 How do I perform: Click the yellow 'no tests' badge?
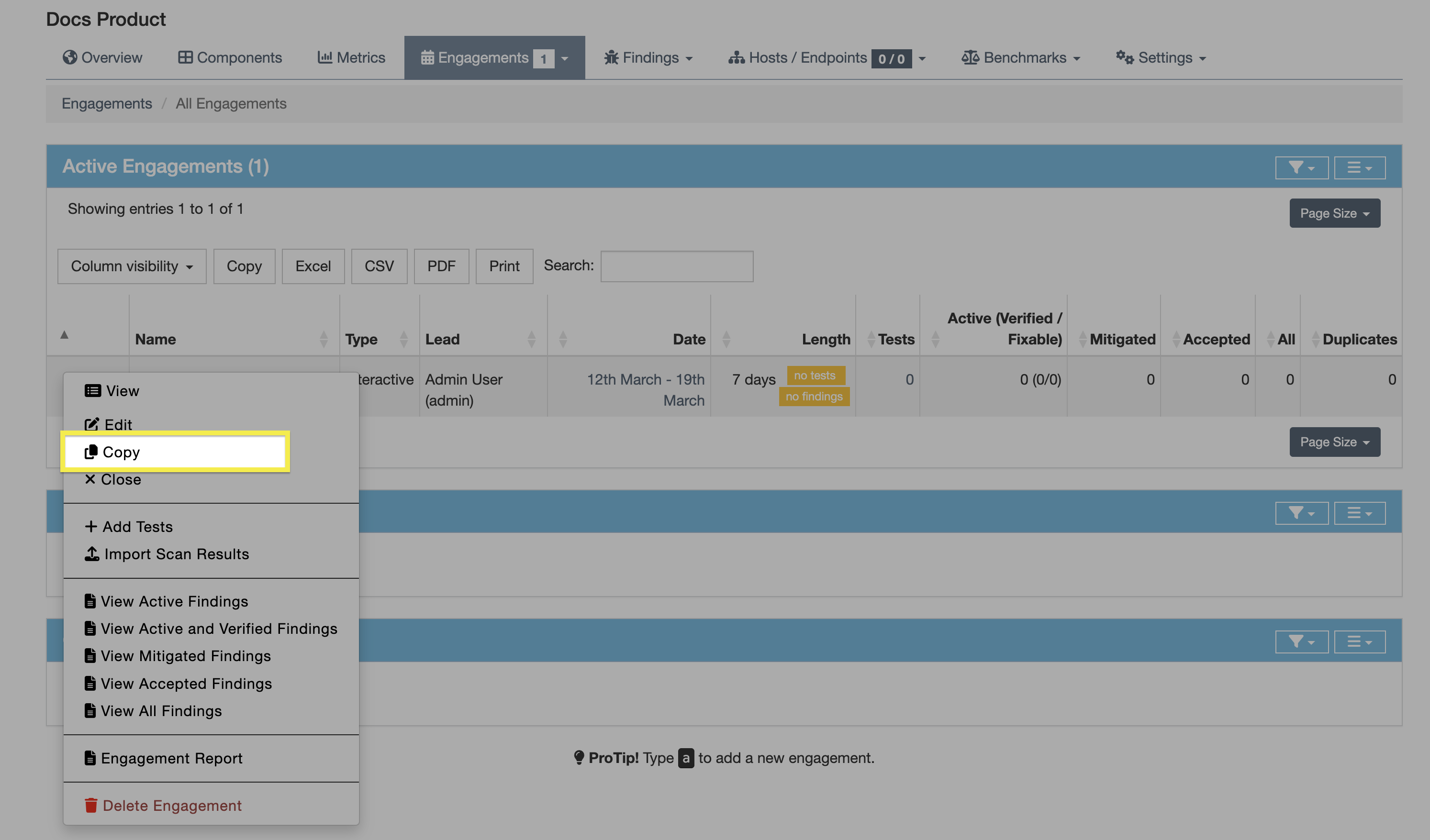(x=815, y=376)
